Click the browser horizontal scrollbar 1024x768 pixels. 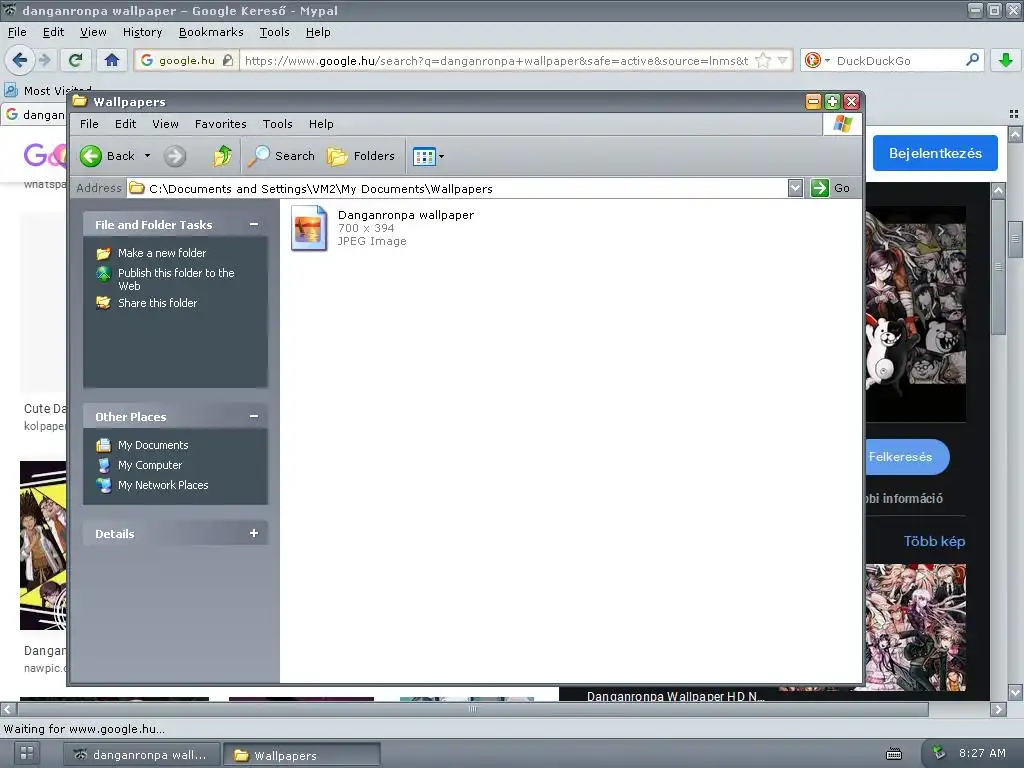(473, 709)
